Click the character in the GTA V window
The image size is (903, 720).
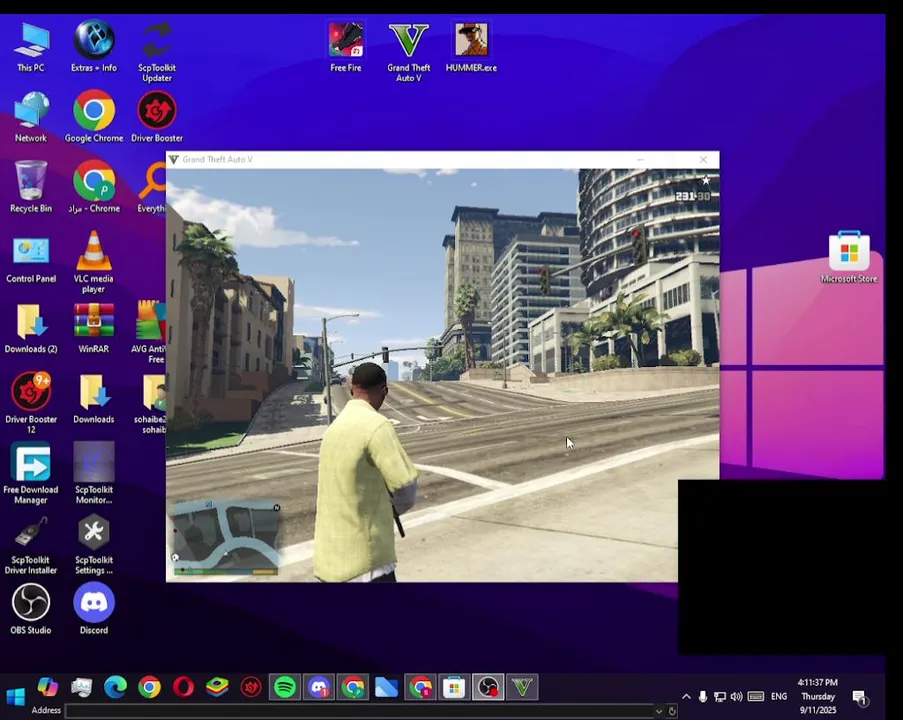coord(365,472)
